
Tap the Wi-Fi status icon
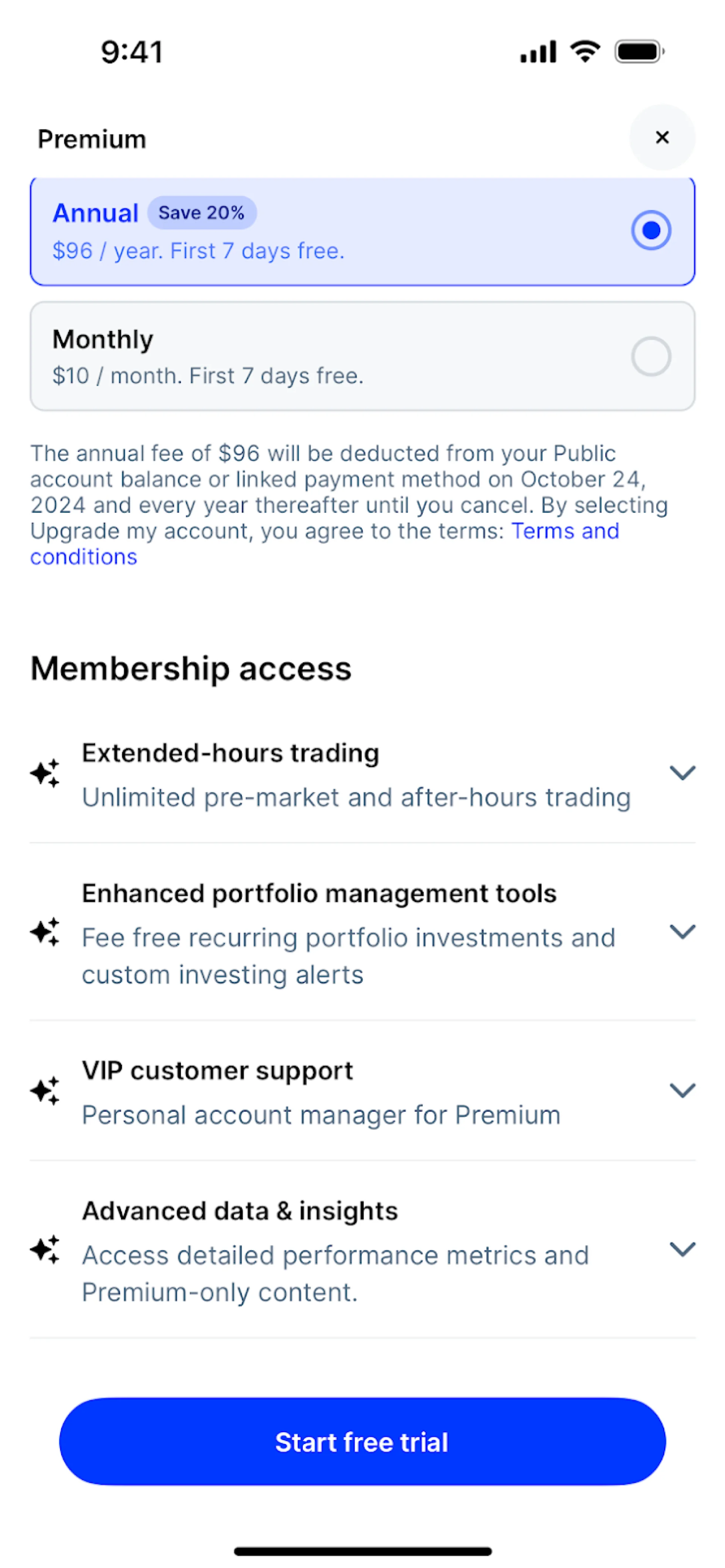585,51
